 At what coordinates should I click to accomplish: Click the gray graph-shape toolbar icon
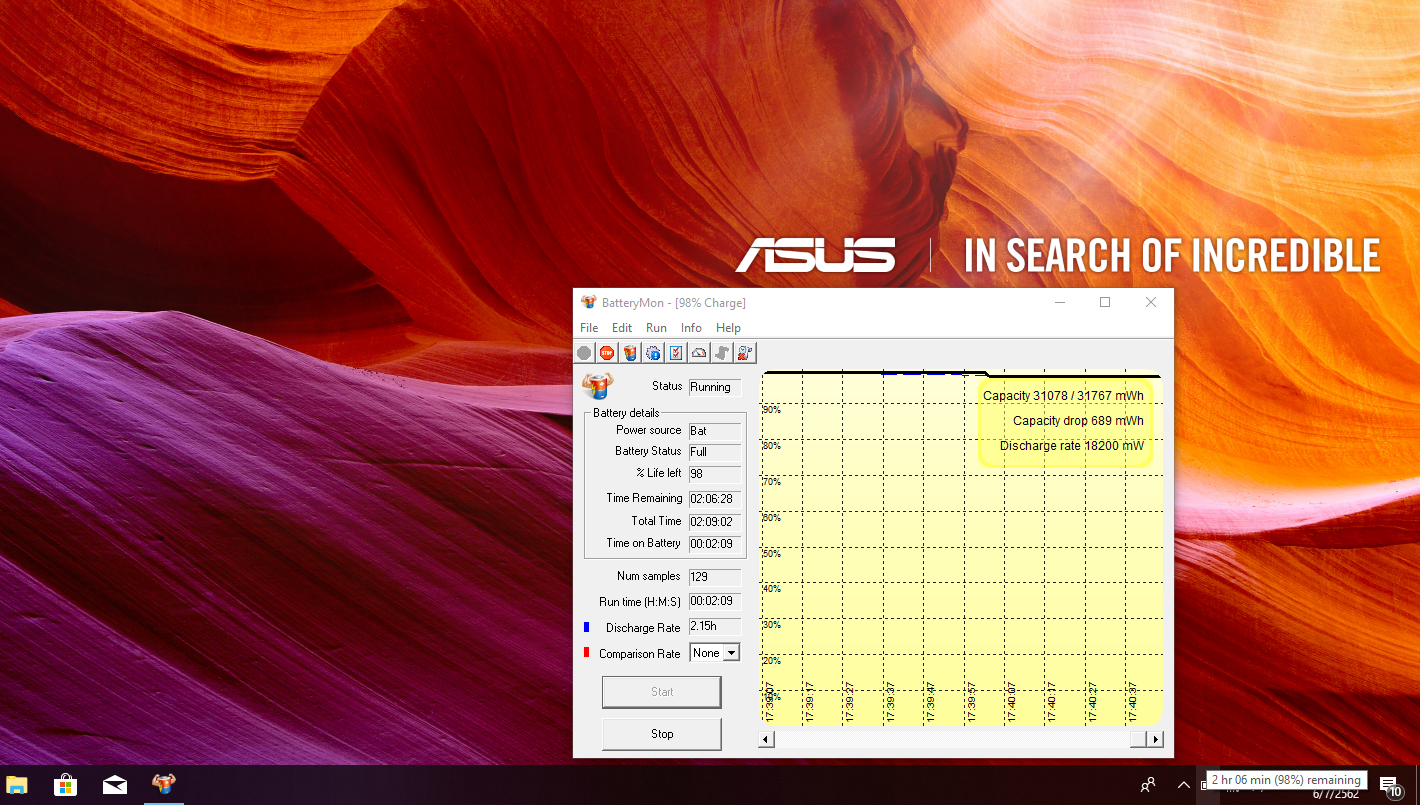[722, 353]
